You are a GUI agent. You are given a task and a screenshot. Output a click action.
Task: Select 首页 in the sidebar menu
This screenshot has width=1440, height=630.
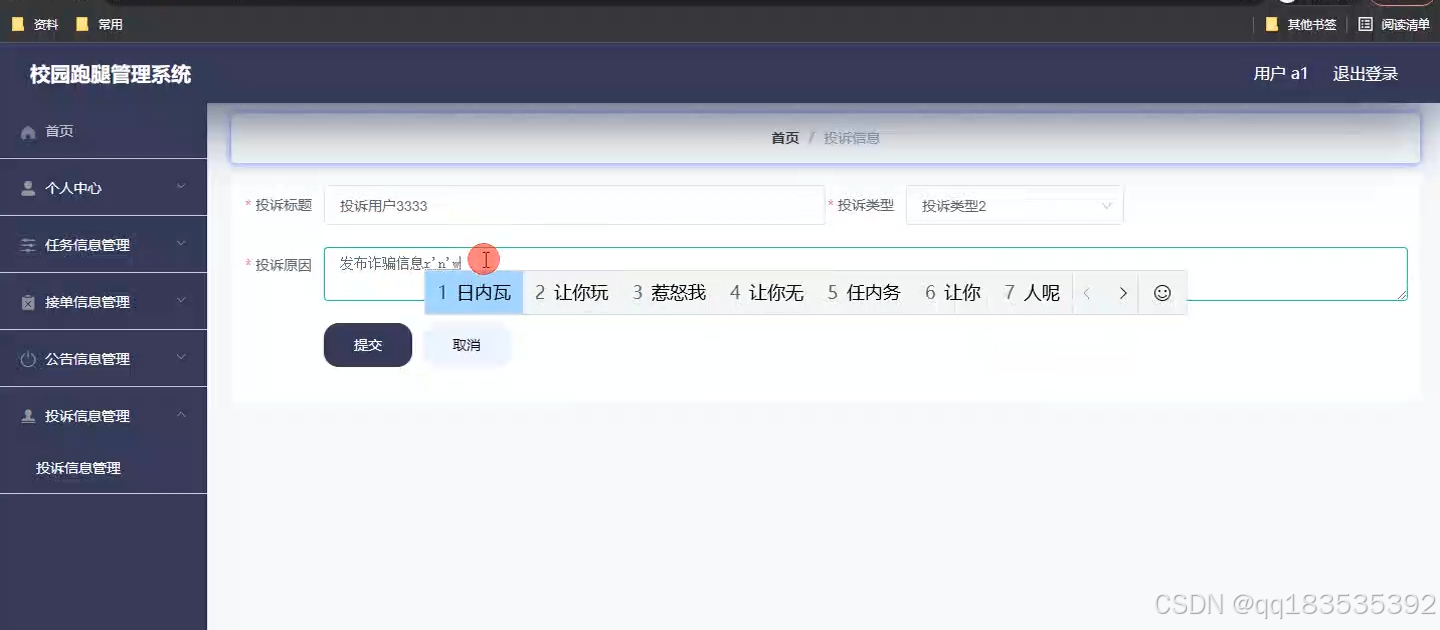point(60,130)
